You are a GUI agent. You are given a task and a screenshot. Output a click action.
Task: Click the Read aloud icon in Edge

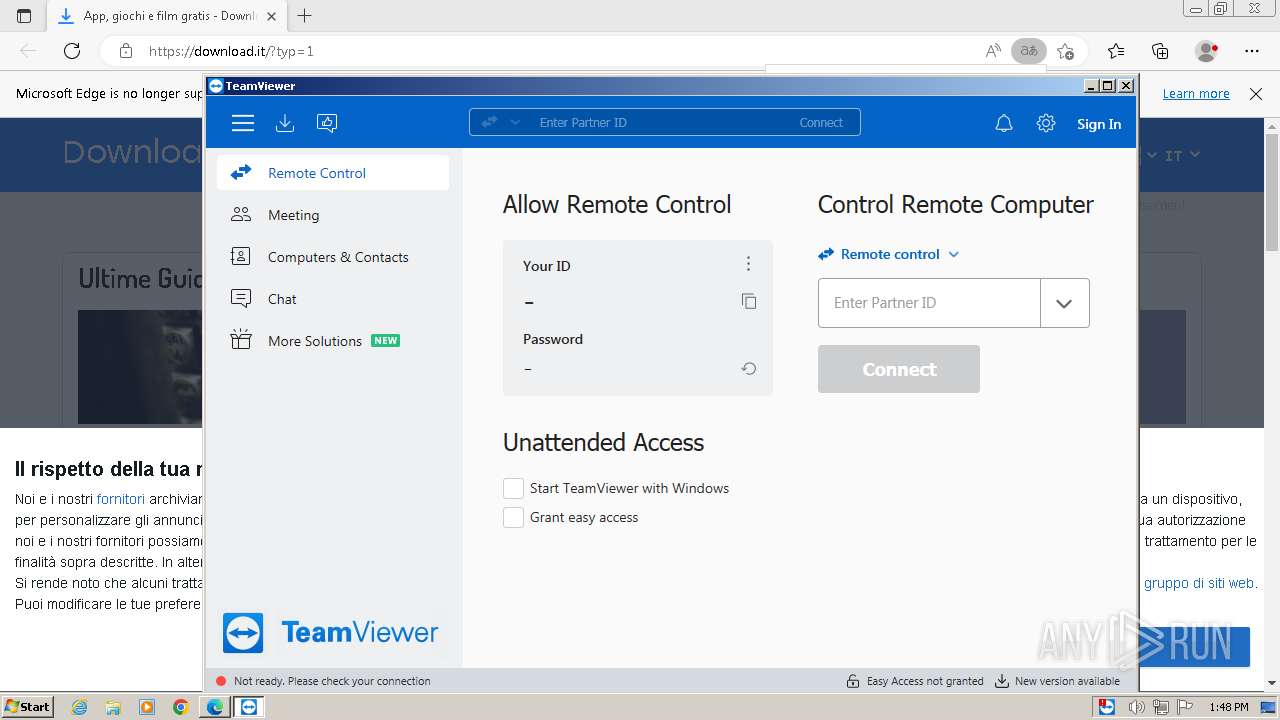993,51
